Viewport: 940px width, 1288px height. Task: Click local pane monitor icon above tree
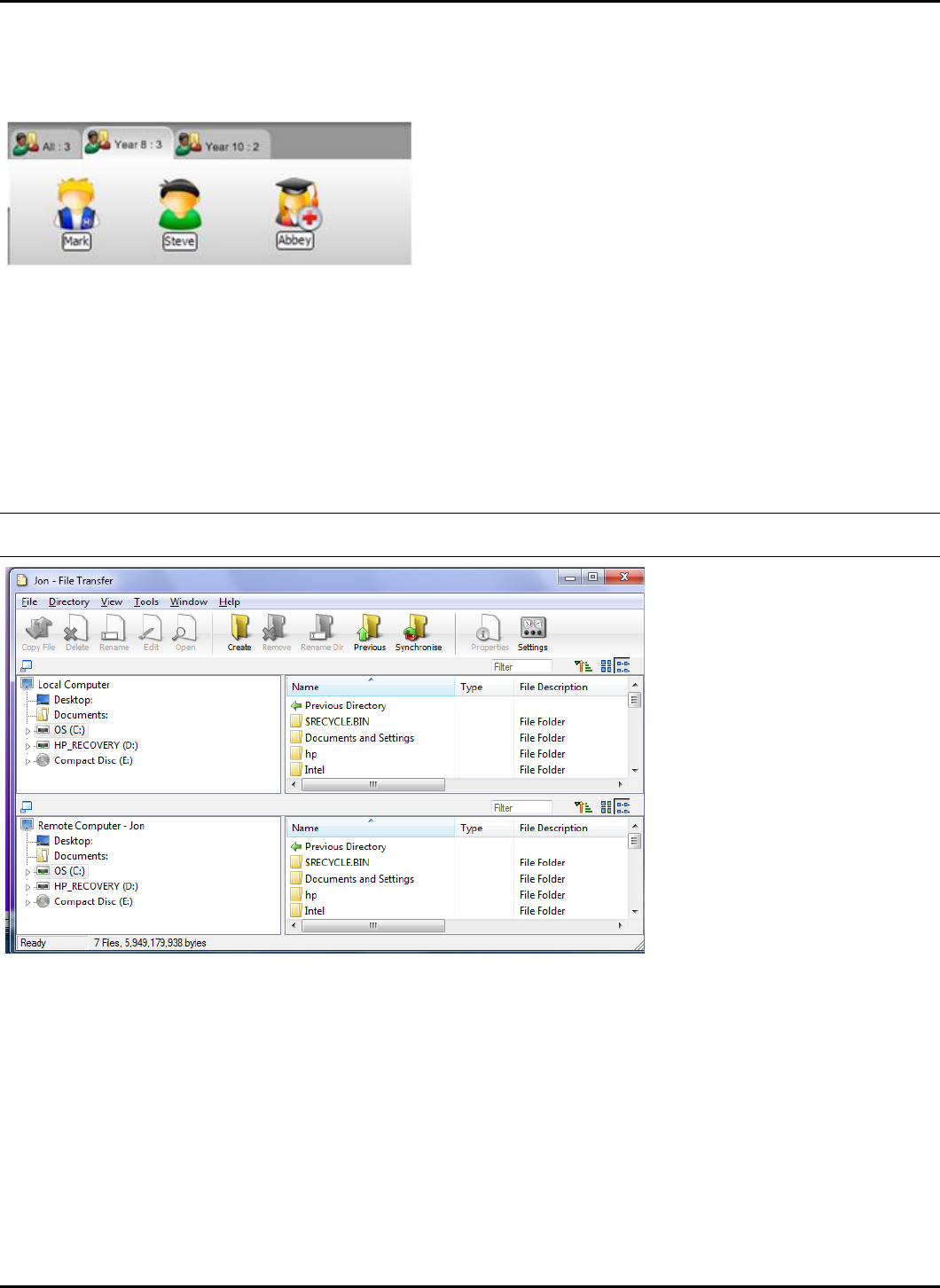pos(27,665)
